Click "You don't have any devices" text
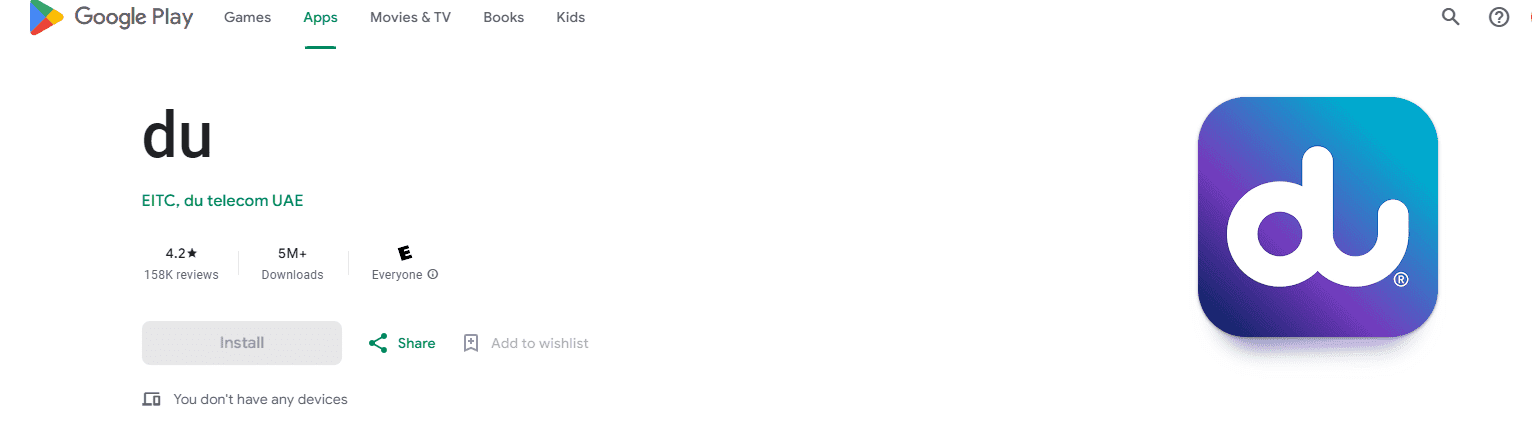The height and width of the screenshot is (445, 1532). pyautogui.click(x=260, y=399)
